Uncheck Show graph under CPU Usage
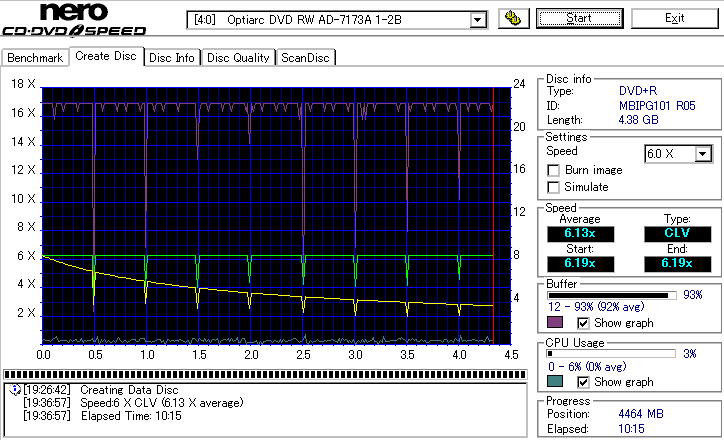 pos(584,382)
